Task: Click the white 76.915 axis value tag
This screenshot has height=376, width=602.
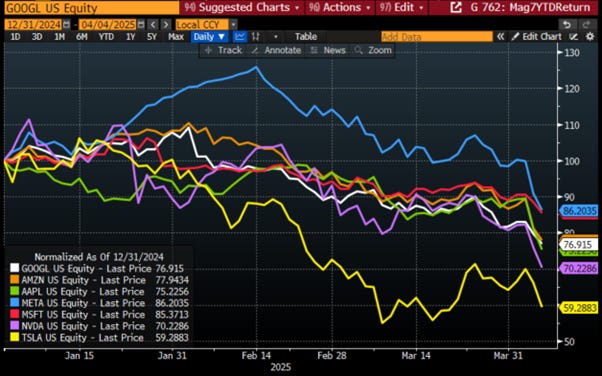Action: point(579,245)
